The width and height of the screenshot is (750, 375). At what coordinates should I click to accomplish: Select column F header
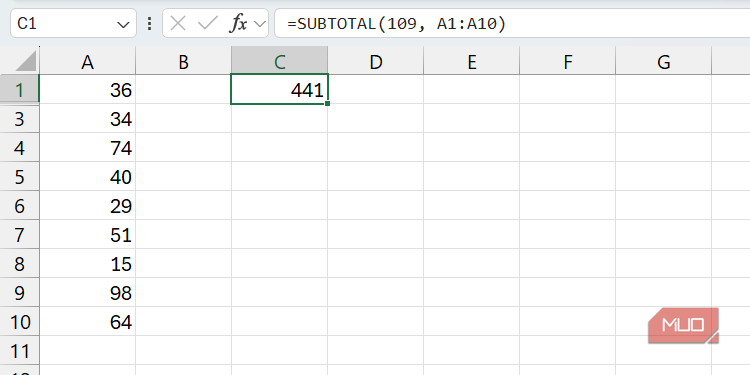(568, 61)
